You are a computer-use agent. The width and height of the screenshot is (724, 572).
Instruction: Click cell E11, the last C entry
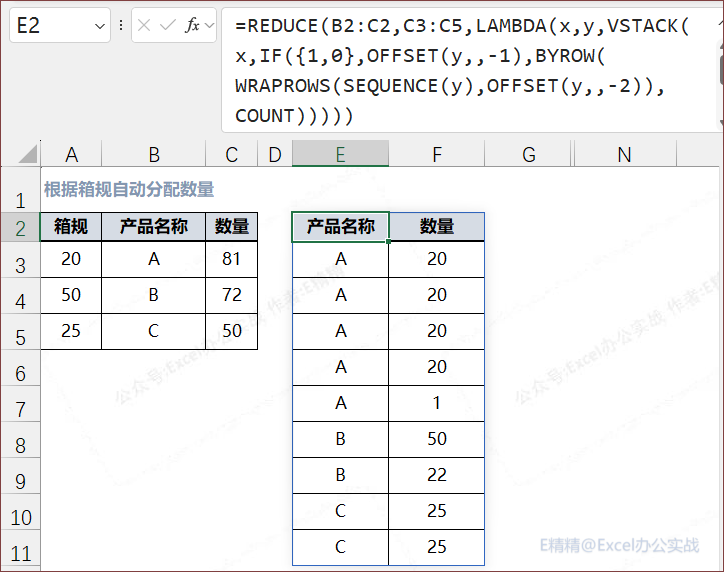click(340, 547)
